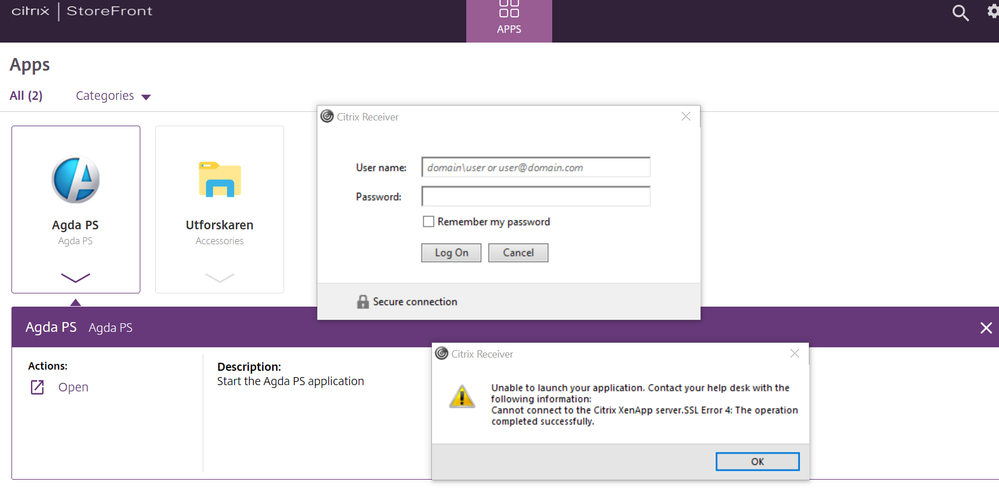Launch the Utforskaren folder icon
The width and height of the screenshot is (999, 501).
(x=220, y=179)
